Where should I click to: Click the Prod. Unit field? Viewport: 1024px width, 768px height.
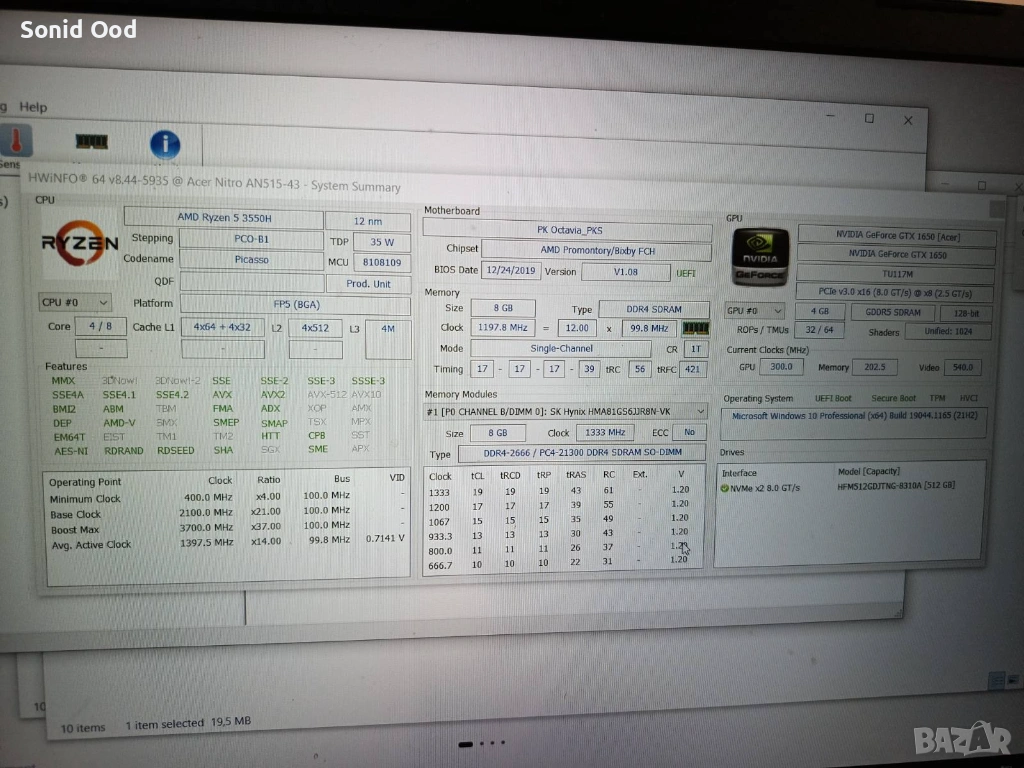point(368,284)
